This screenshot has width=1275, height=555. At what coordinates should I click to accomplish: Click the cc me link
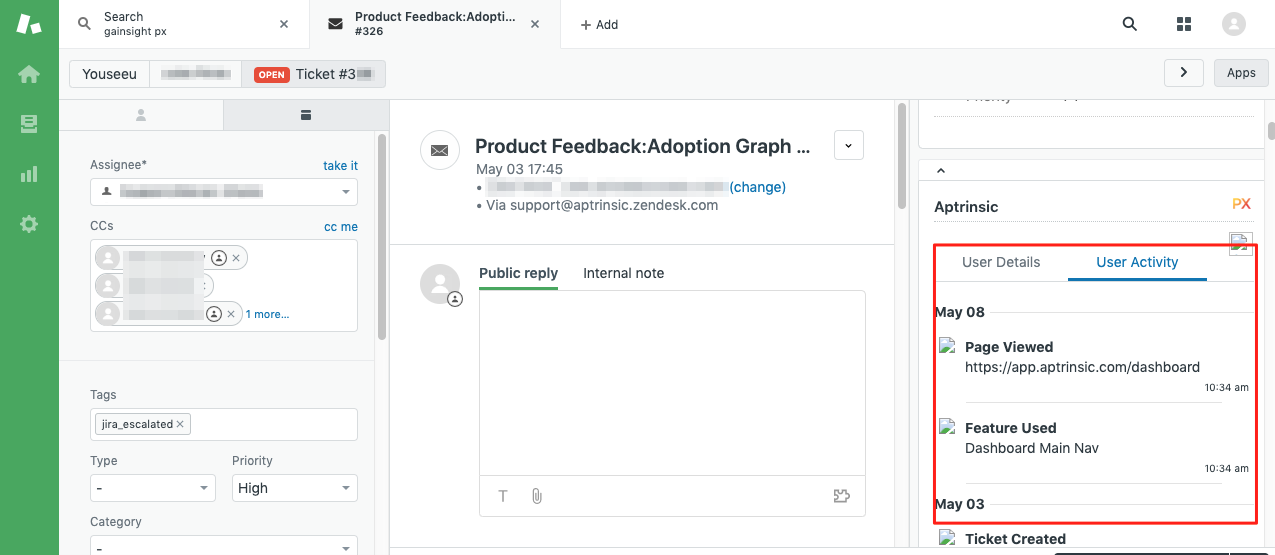tap(341, 227)
